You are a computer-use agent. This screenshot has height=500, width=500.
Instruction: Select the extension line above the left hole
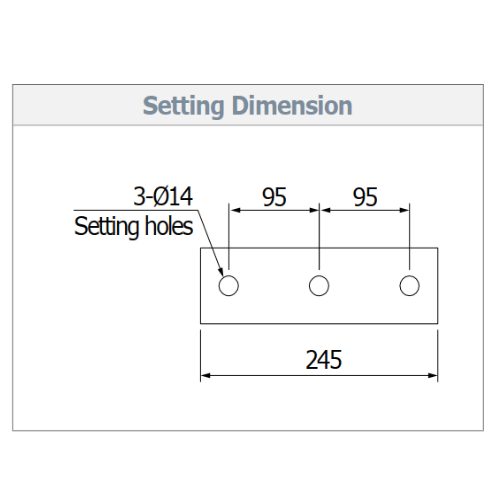click(229, 236)
